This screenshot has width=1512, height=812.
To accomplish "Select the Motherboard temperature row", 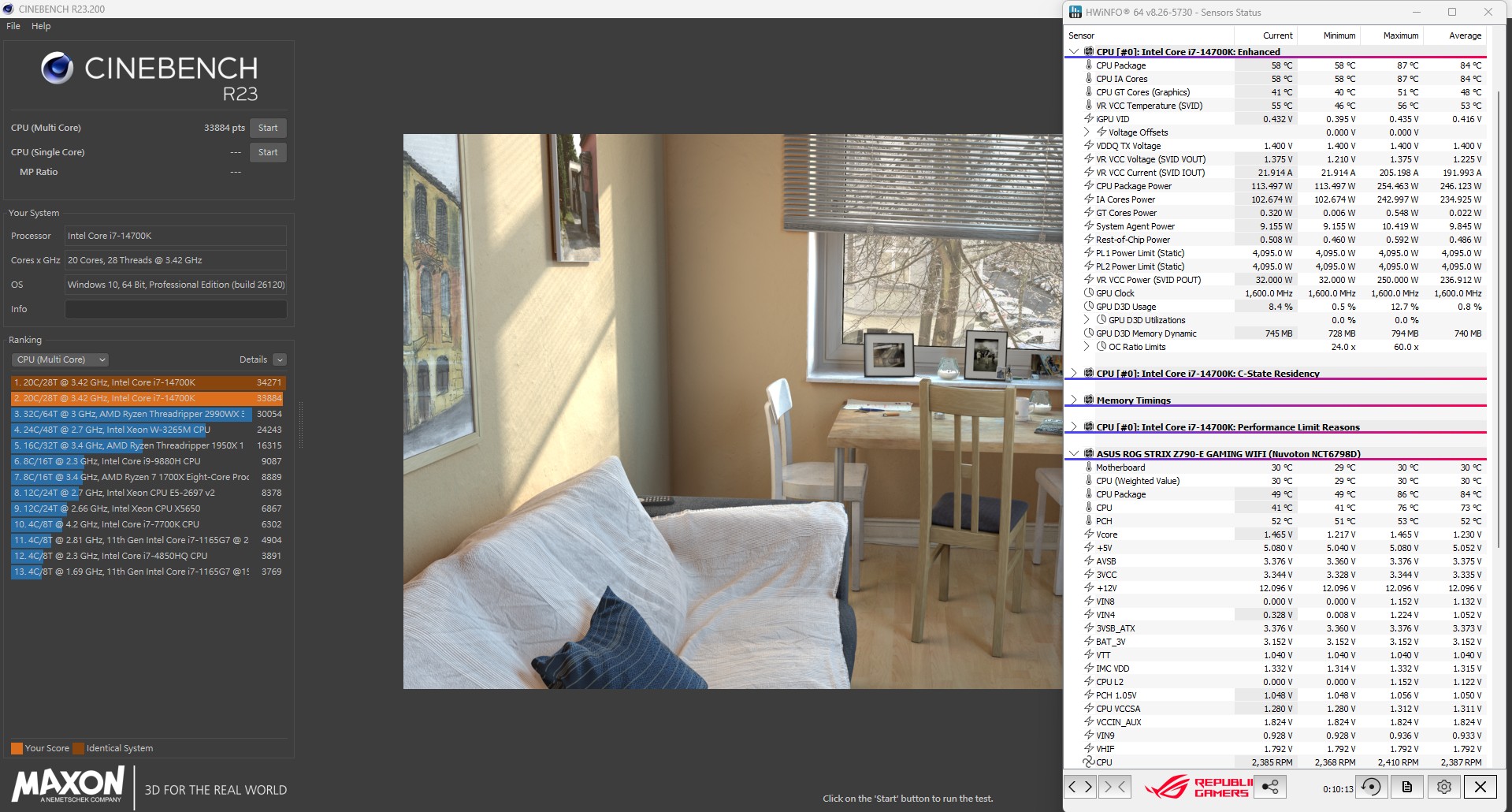I will (1276, 467).
